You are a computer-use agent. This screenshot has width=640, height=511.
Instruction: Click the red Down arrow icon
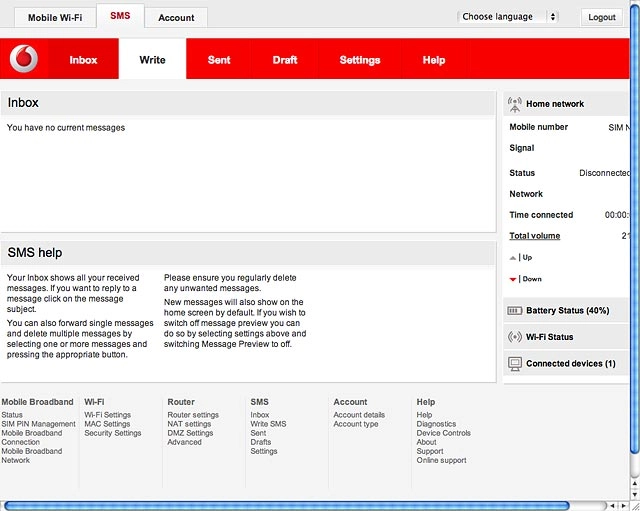click(513, 279)
